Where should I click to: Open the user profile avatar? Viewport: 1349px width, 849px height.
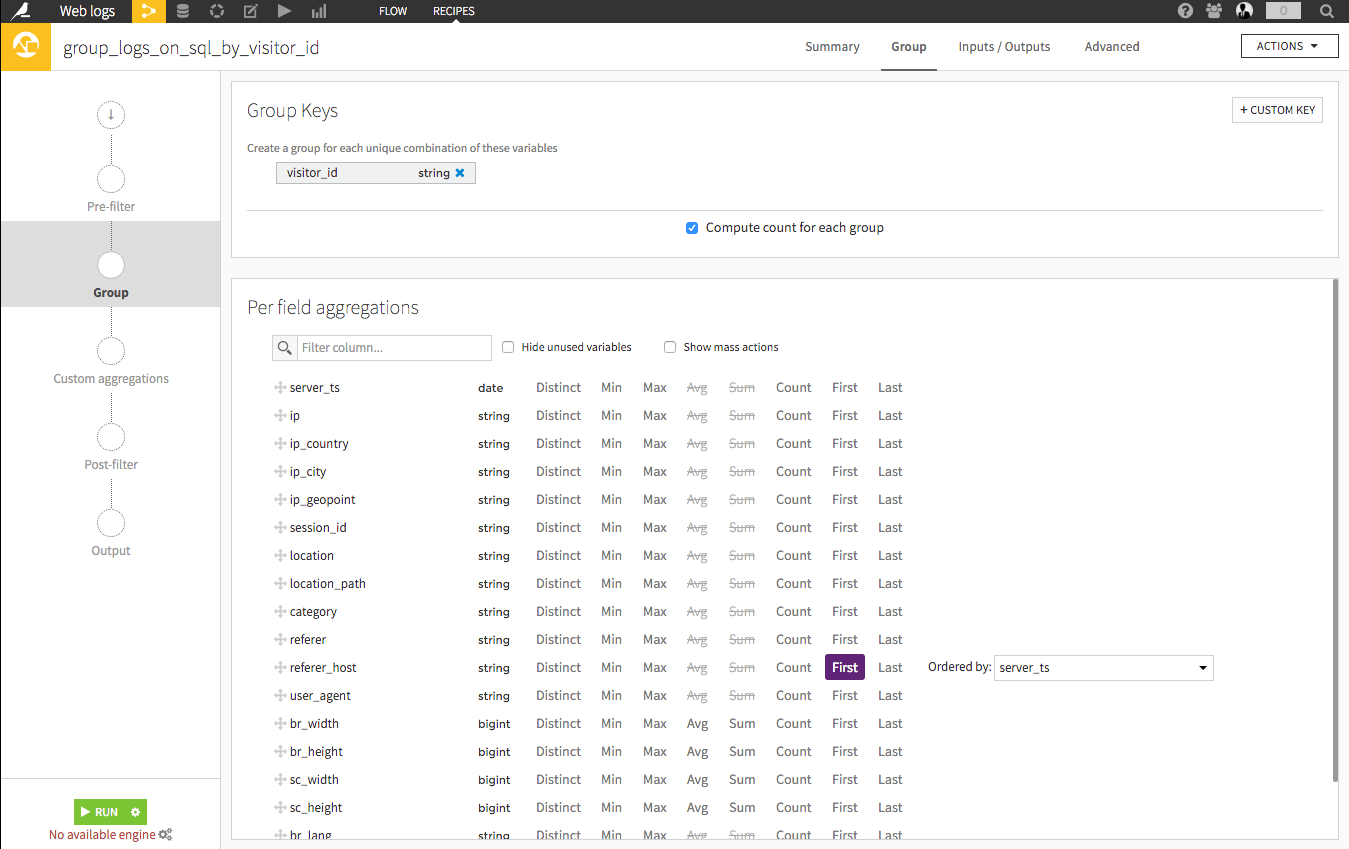[x=1244, y=11]
